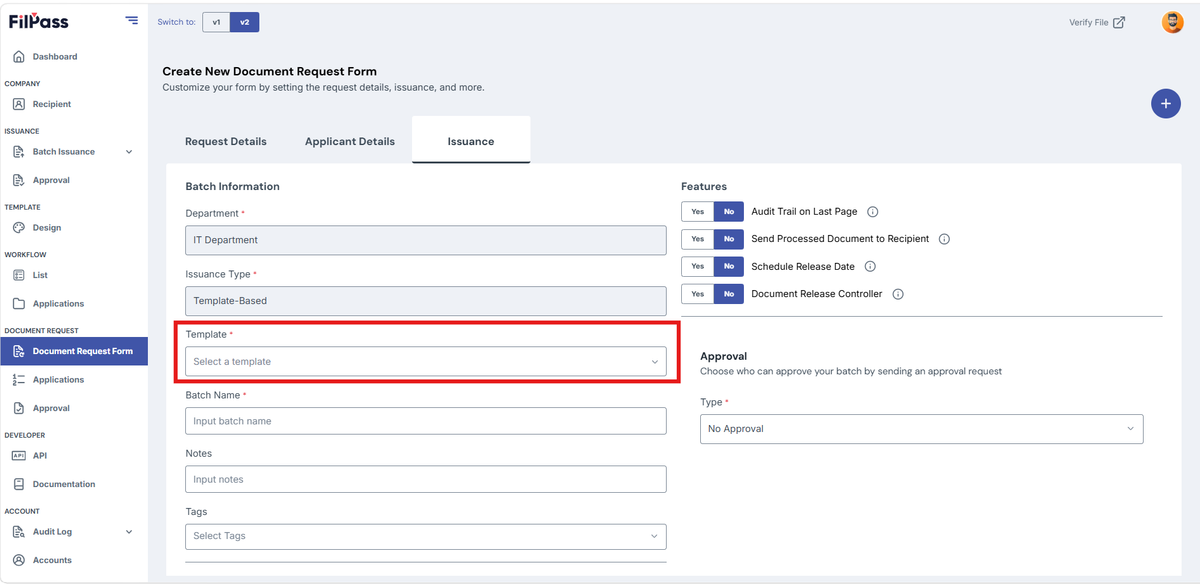
Task: Click the Template-Based issuance type field
Action: tap(426, 301)
